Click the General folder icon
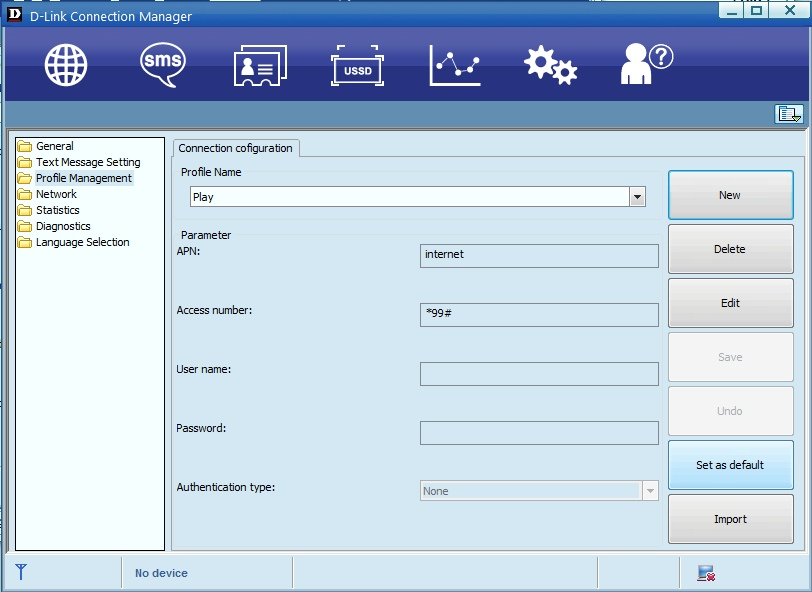812x592 pixels. [x=24, y=147]
